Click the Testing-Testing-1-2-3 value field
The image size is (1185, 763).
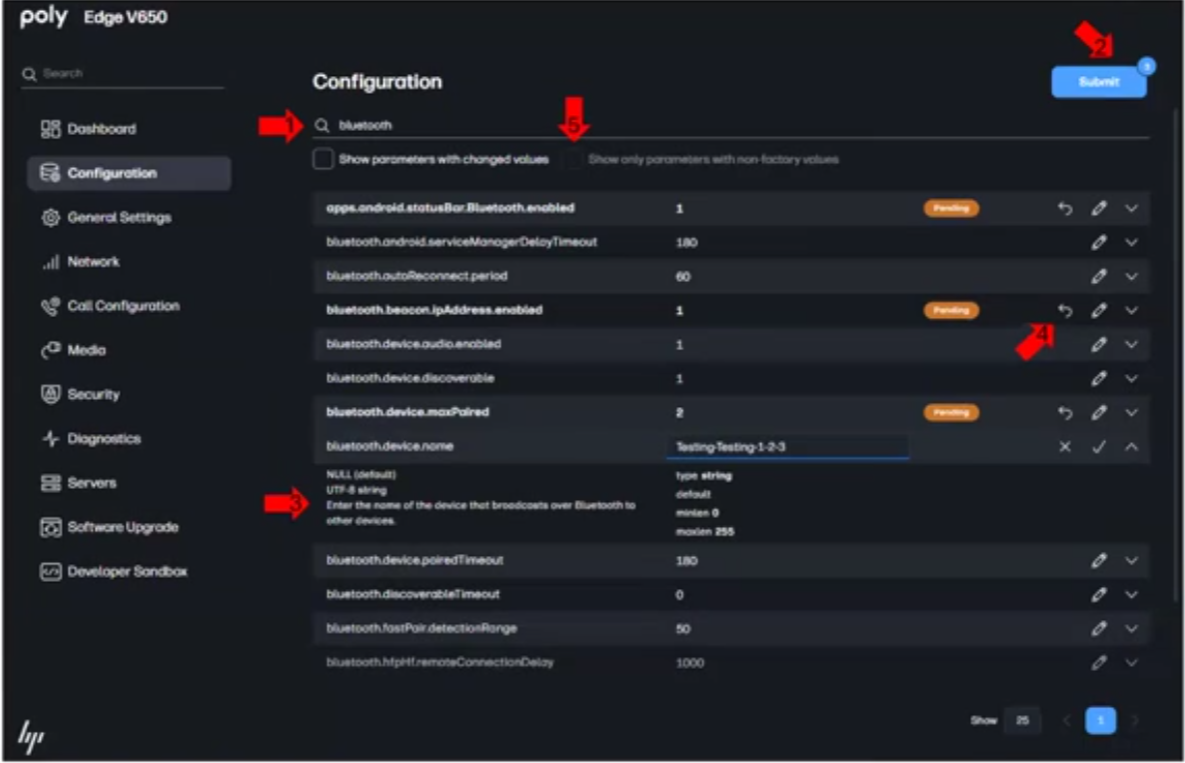click(787, 446)
